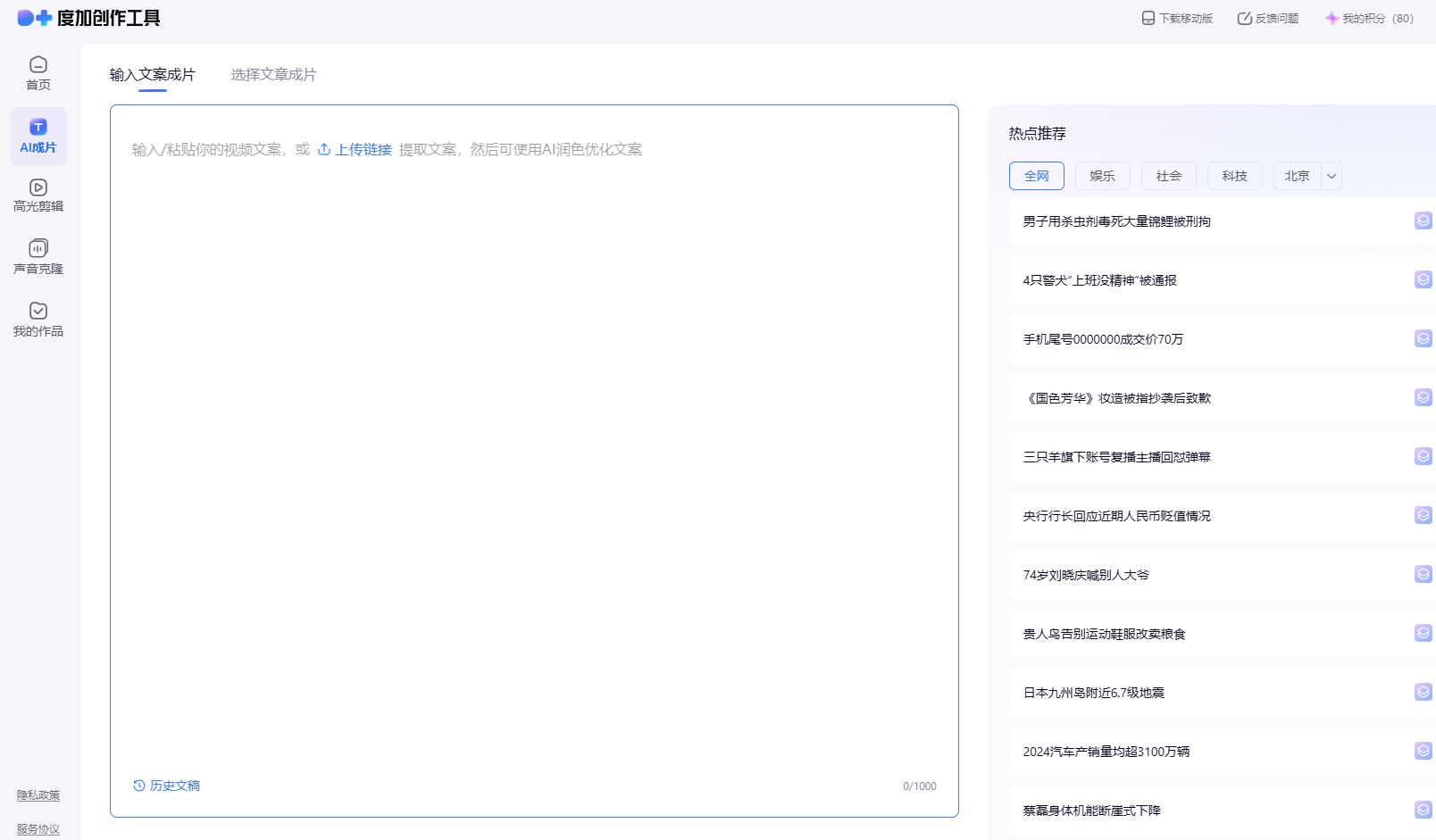Switch to 输入文案成片 tab

click(153, 75)
